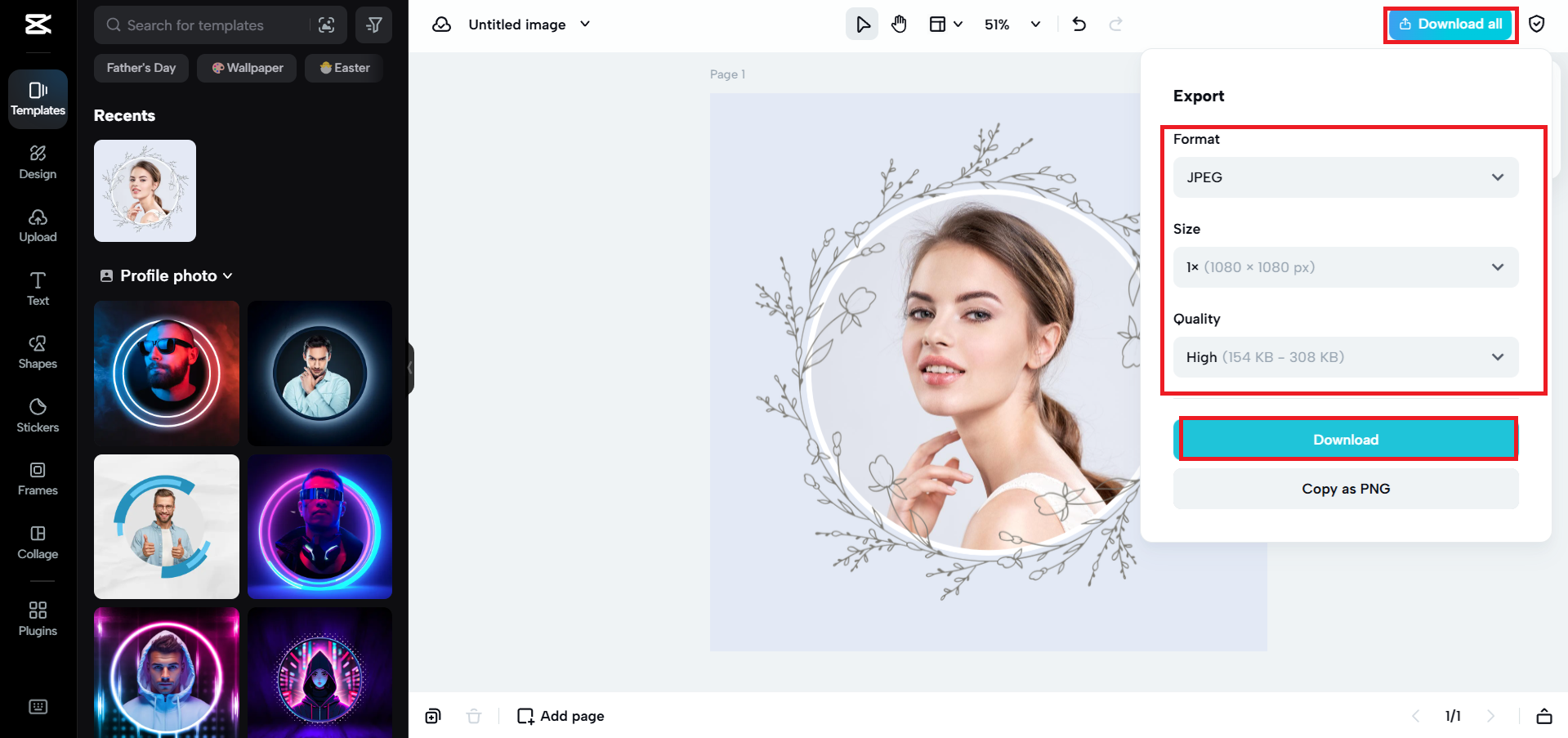This screenshot has height=738, width=1568.
Task: Open the Untitled image title dropdown
Action: pos(529,25)
